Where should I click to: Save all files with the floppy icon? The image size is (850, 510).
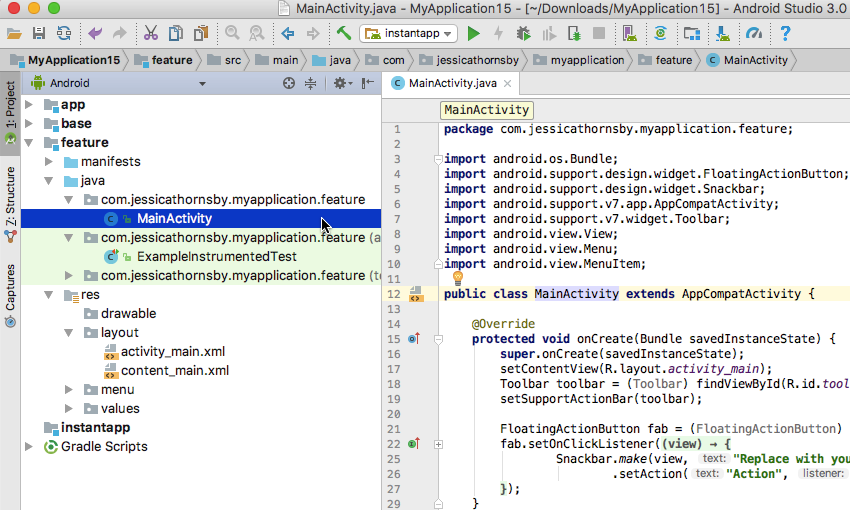pyautogui.click(x=39, y=34)
